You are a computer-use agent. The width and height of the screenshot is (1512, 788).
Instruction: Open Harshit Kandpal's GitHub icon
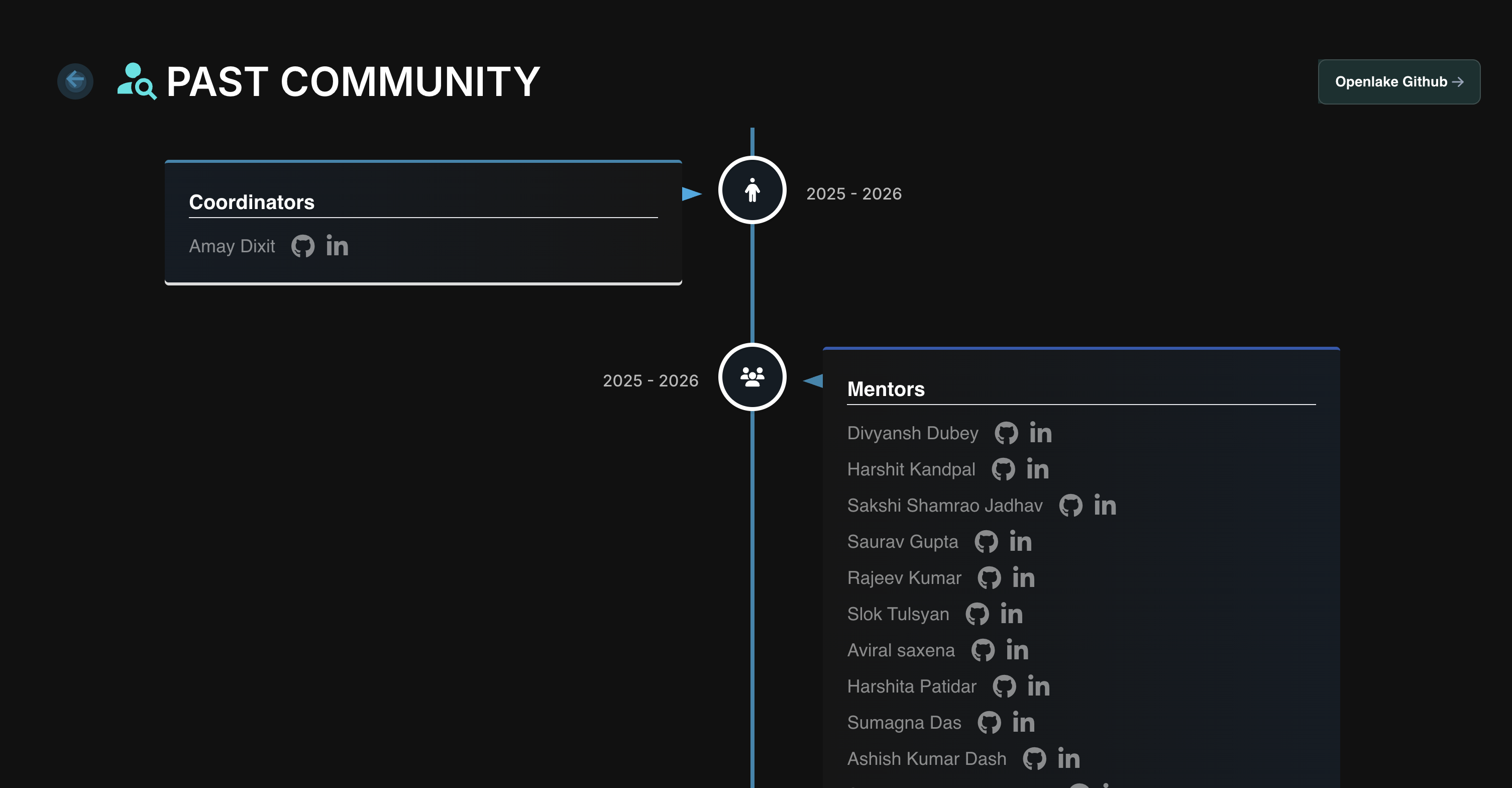point(1003,470)
